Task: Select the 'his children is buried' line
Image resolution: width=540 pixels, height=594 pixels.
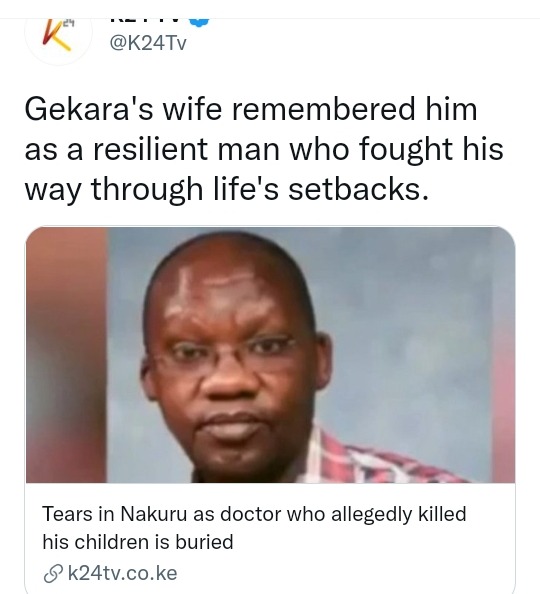Action: [x=138, y=542]
